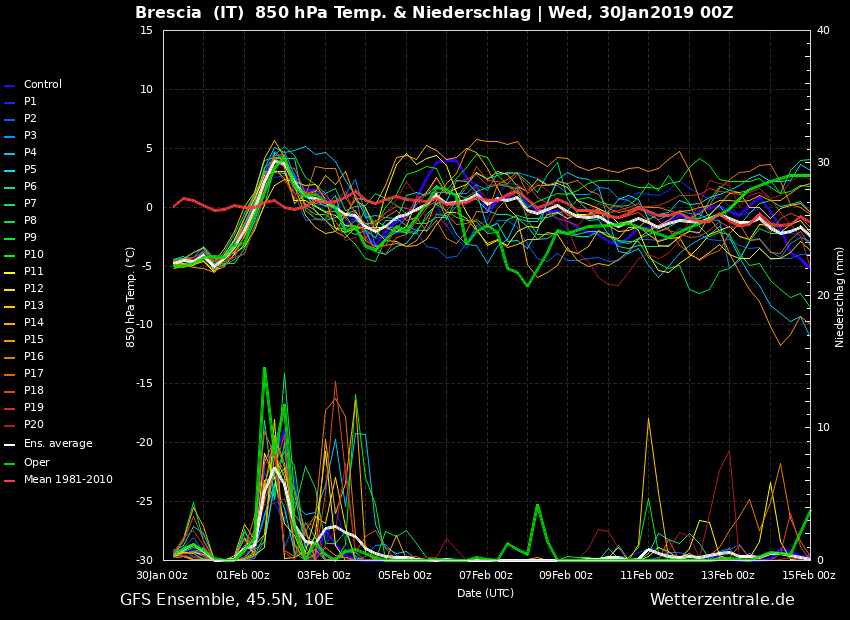Click the 850 hPa Temp. axis label
The width and height of the screenshot is (850, 620).
131,296
